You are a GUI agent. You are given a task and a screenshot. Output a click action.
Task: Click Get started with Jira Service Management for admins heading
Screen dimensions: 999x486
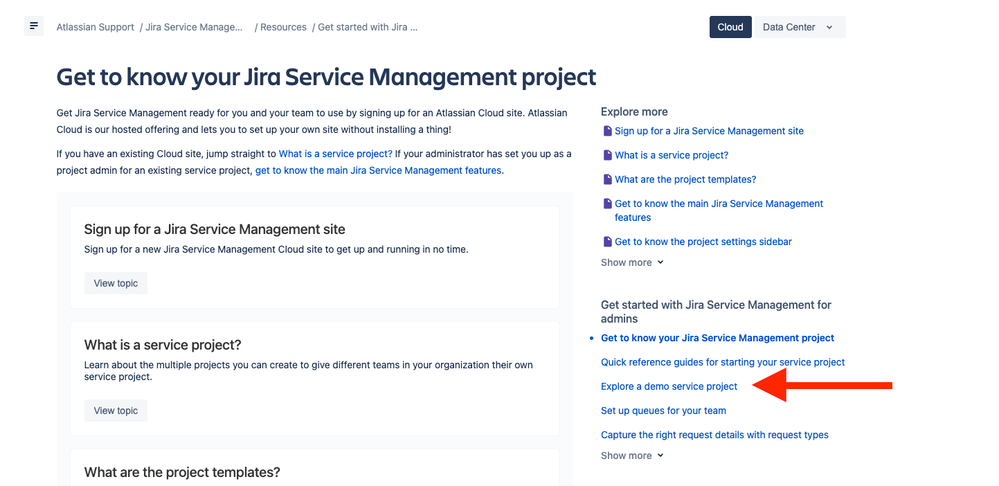click(x=716, y=311)
